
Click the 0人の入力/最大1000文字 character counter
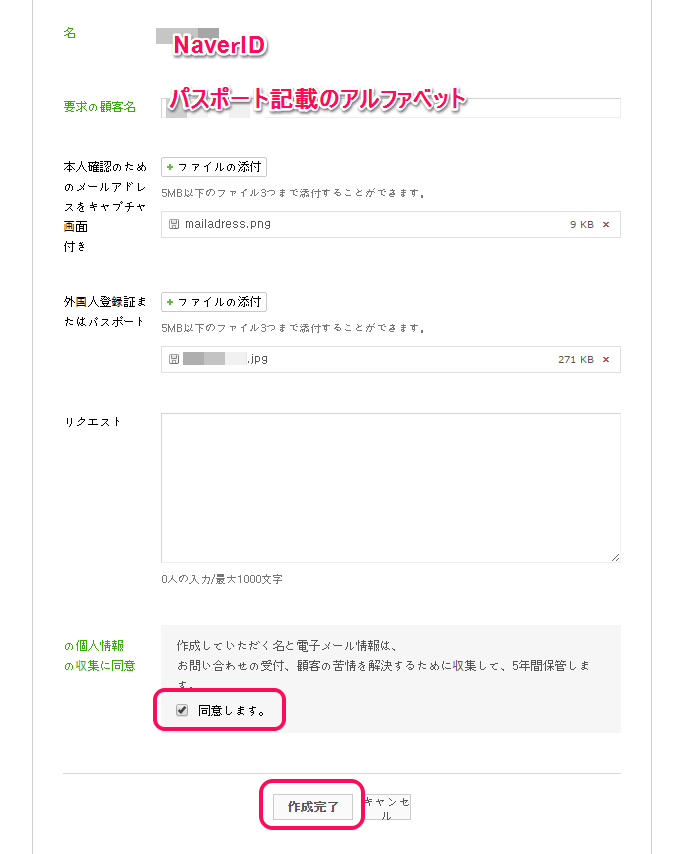pyautogui.click(x=222, y=579)
